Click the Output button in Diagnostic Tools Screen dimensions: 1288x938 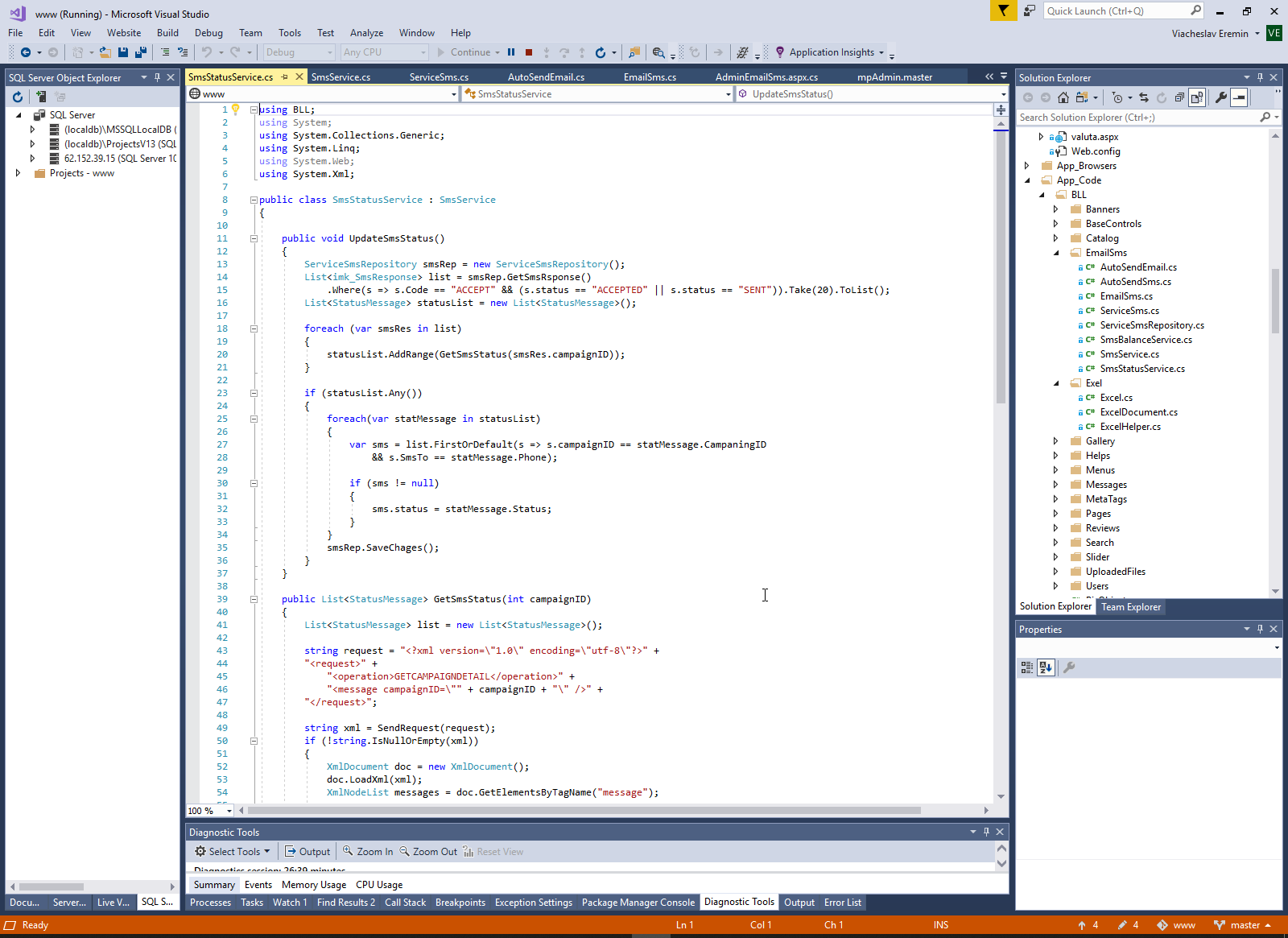click(308, 851)
